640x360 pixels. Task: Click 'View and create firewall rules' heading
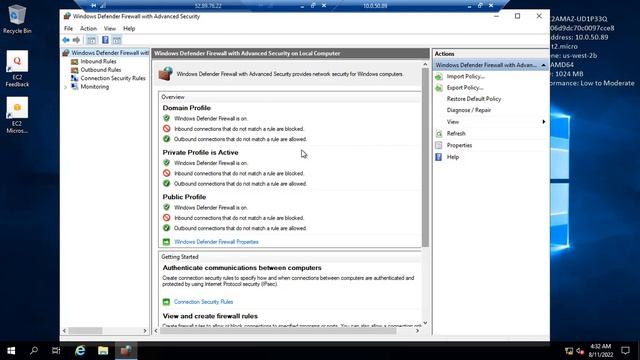click(x=210, y=316)
